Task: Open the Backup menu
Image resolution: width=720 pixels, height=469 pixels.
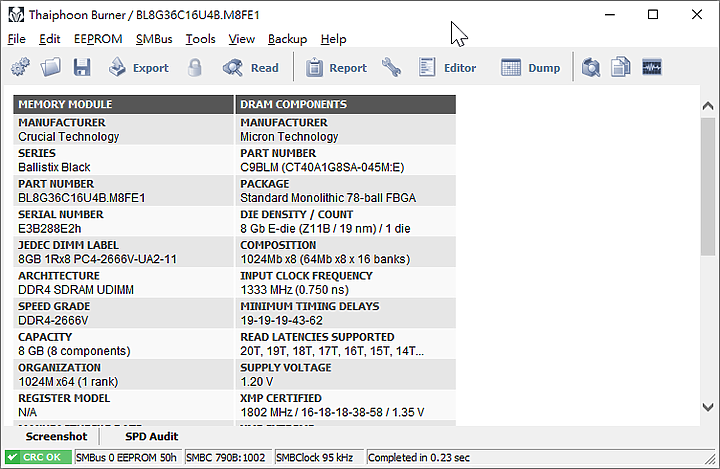Action: pos(287,39)
